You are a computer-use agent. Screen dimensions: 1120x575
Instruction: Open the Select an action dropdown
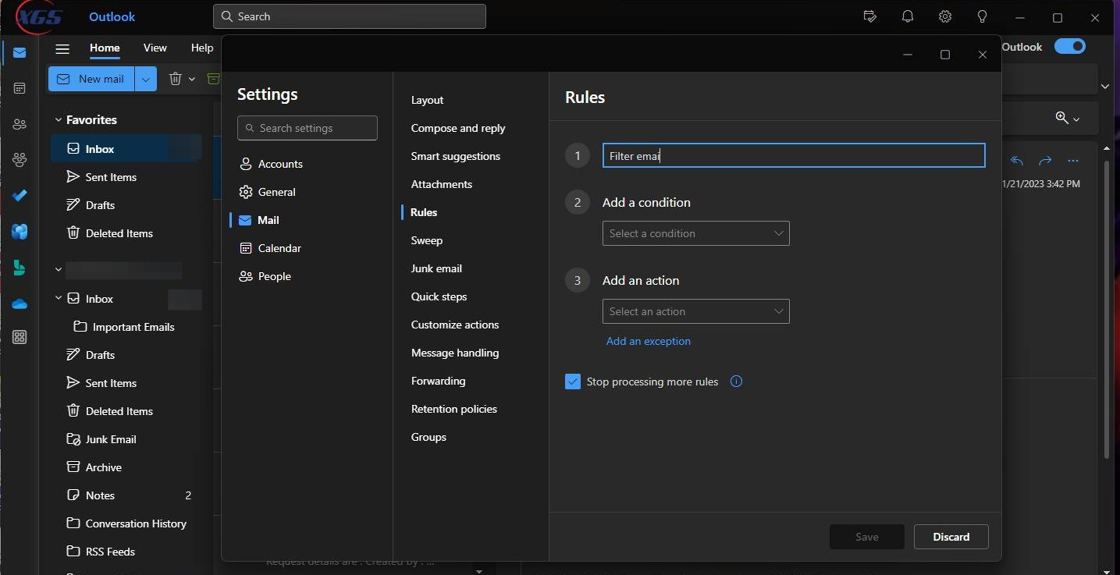click(695, 312)
